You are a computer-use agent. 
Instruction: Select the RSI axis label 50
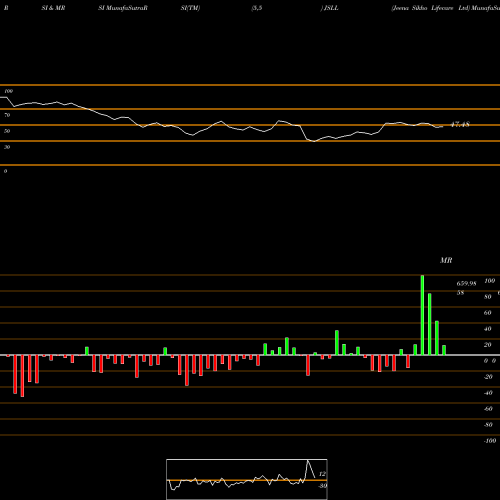[7, 131]
